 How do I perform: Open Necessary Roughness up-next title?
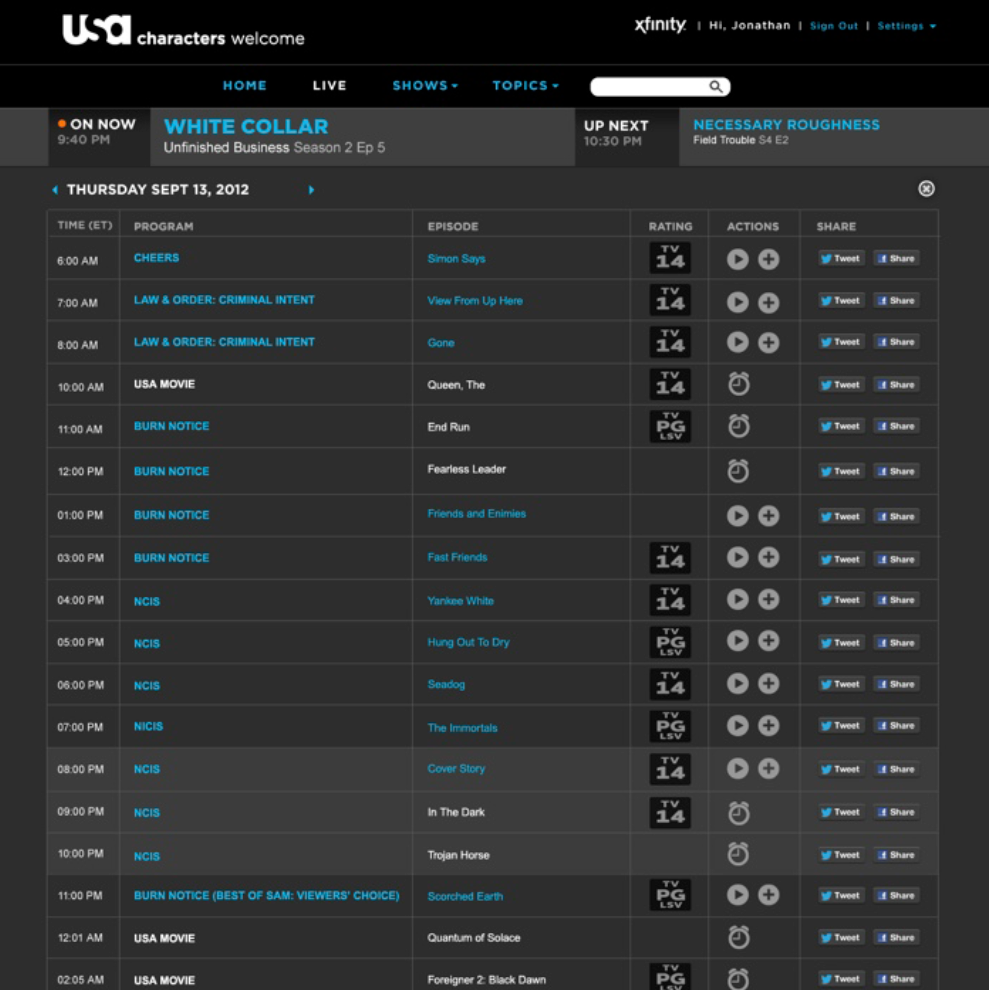(786, 125)
